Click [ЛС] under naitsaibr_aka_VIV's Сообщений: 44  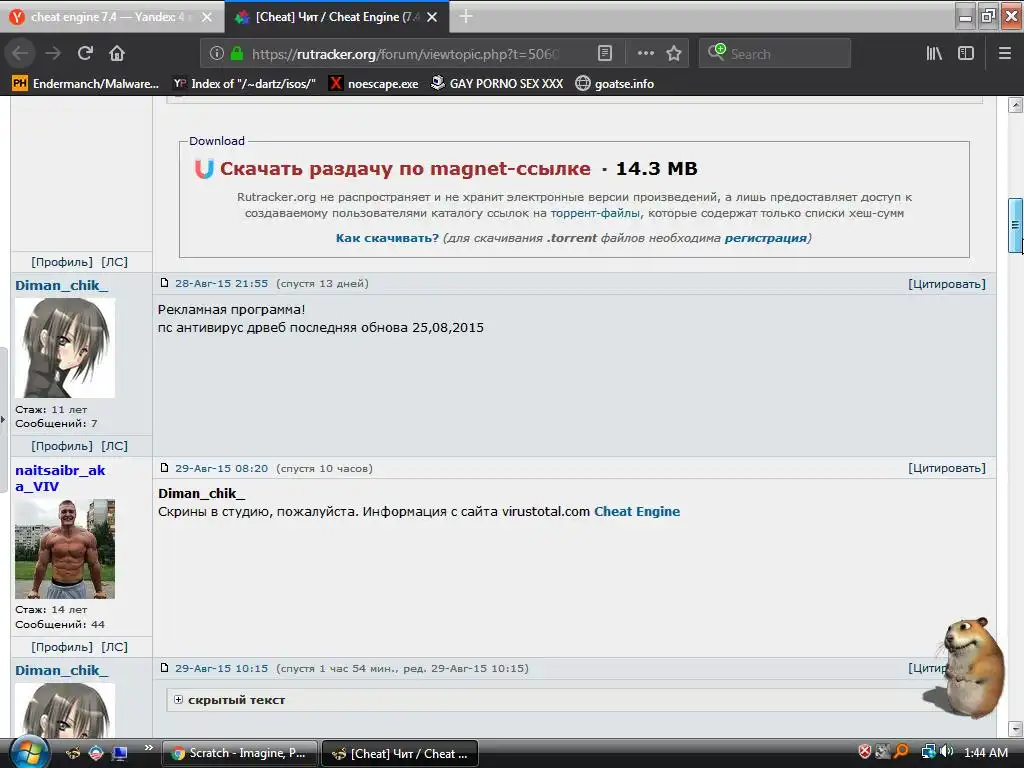[x=114, y=647]
